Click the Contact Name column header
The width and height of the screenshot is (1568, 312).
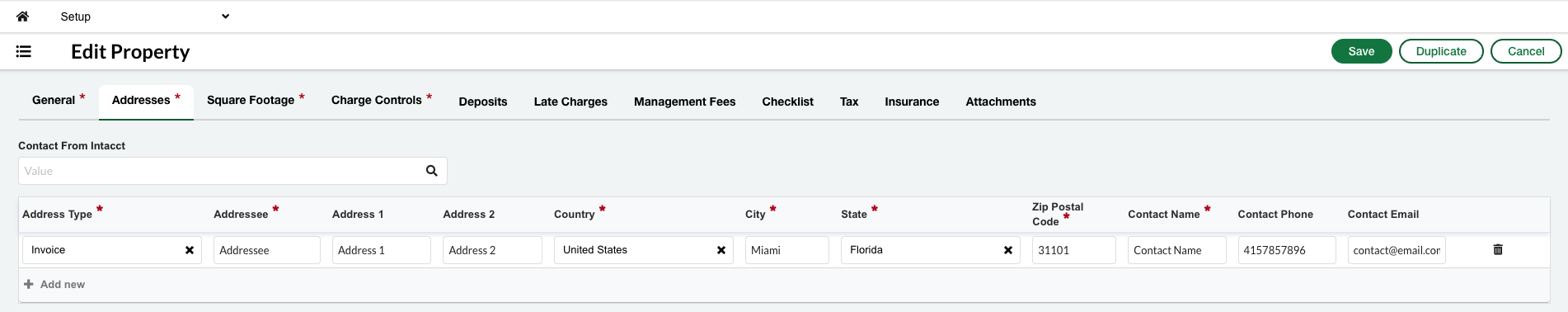click(1164, 214)
